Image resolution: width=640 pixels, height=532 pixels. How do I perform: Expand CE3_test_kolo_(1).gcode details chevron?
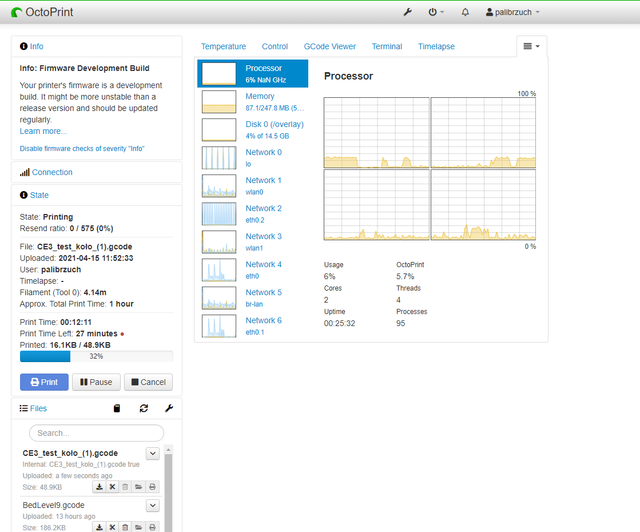[153, 453]
